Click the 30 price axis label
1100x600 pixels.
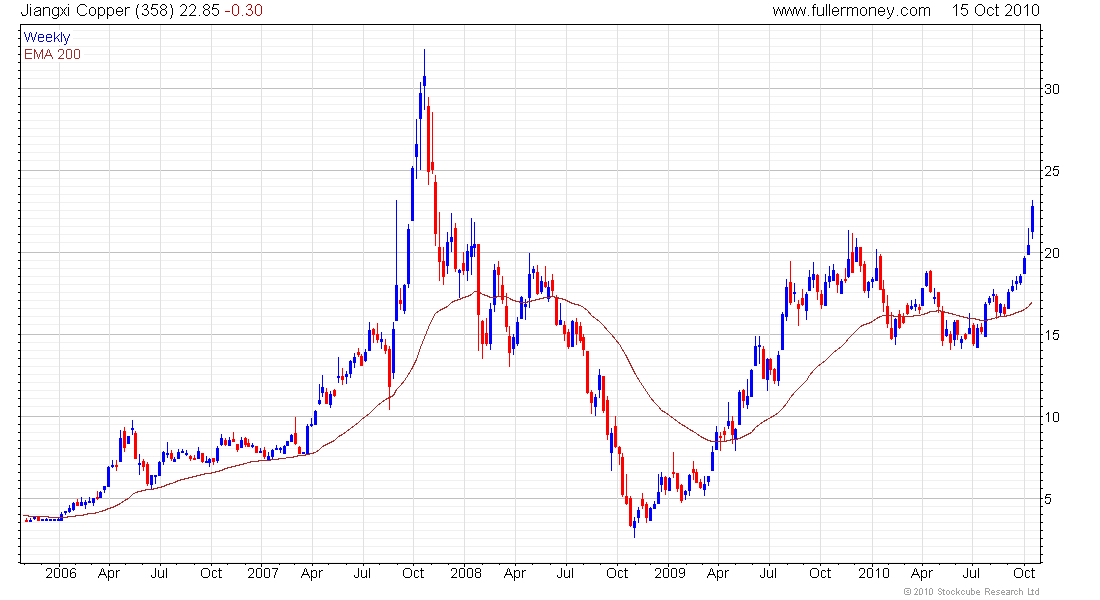(1052, 89)
